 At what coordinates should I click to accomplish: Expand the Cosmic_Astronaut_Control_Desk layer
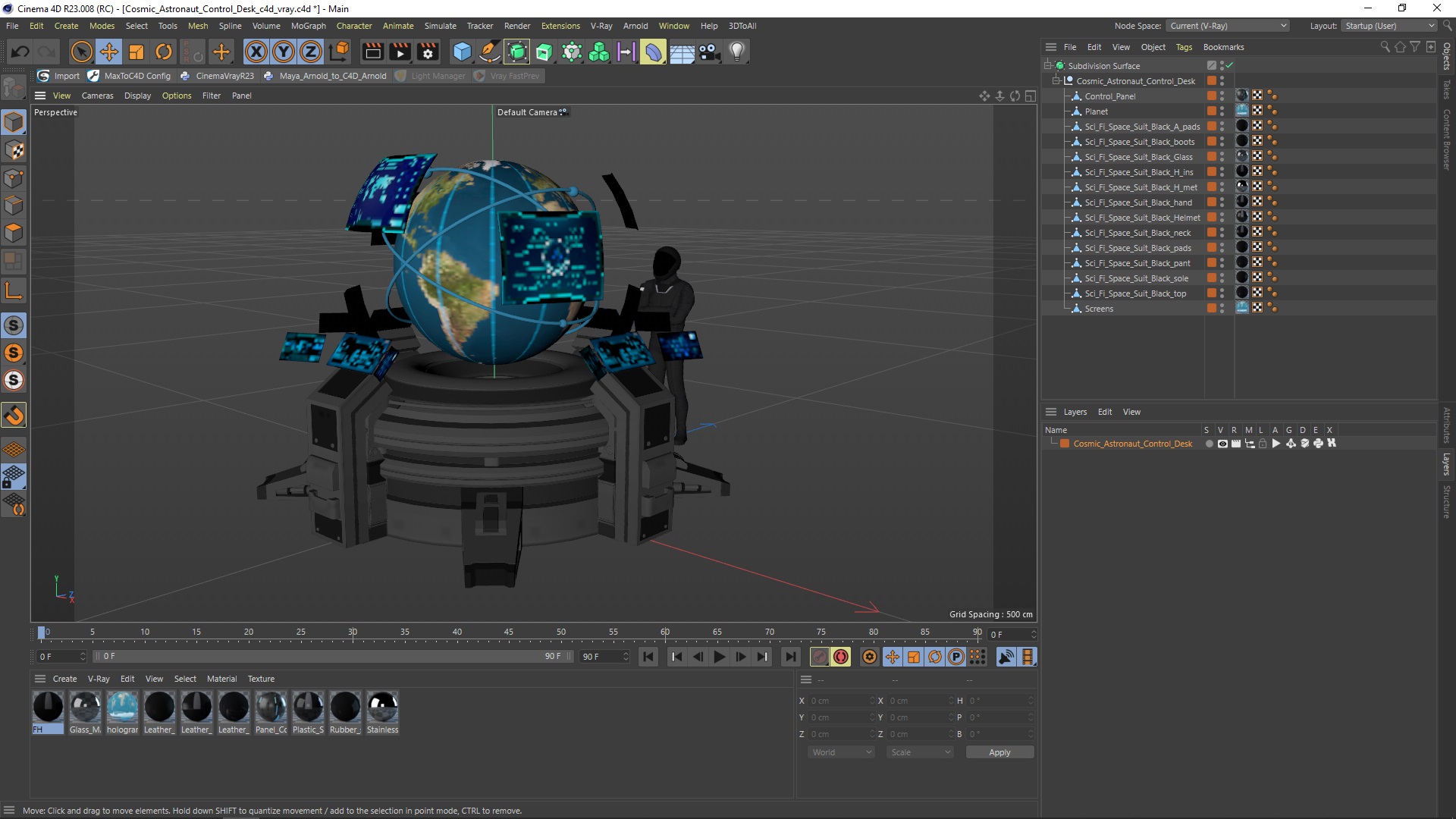tap(1052, 443)
